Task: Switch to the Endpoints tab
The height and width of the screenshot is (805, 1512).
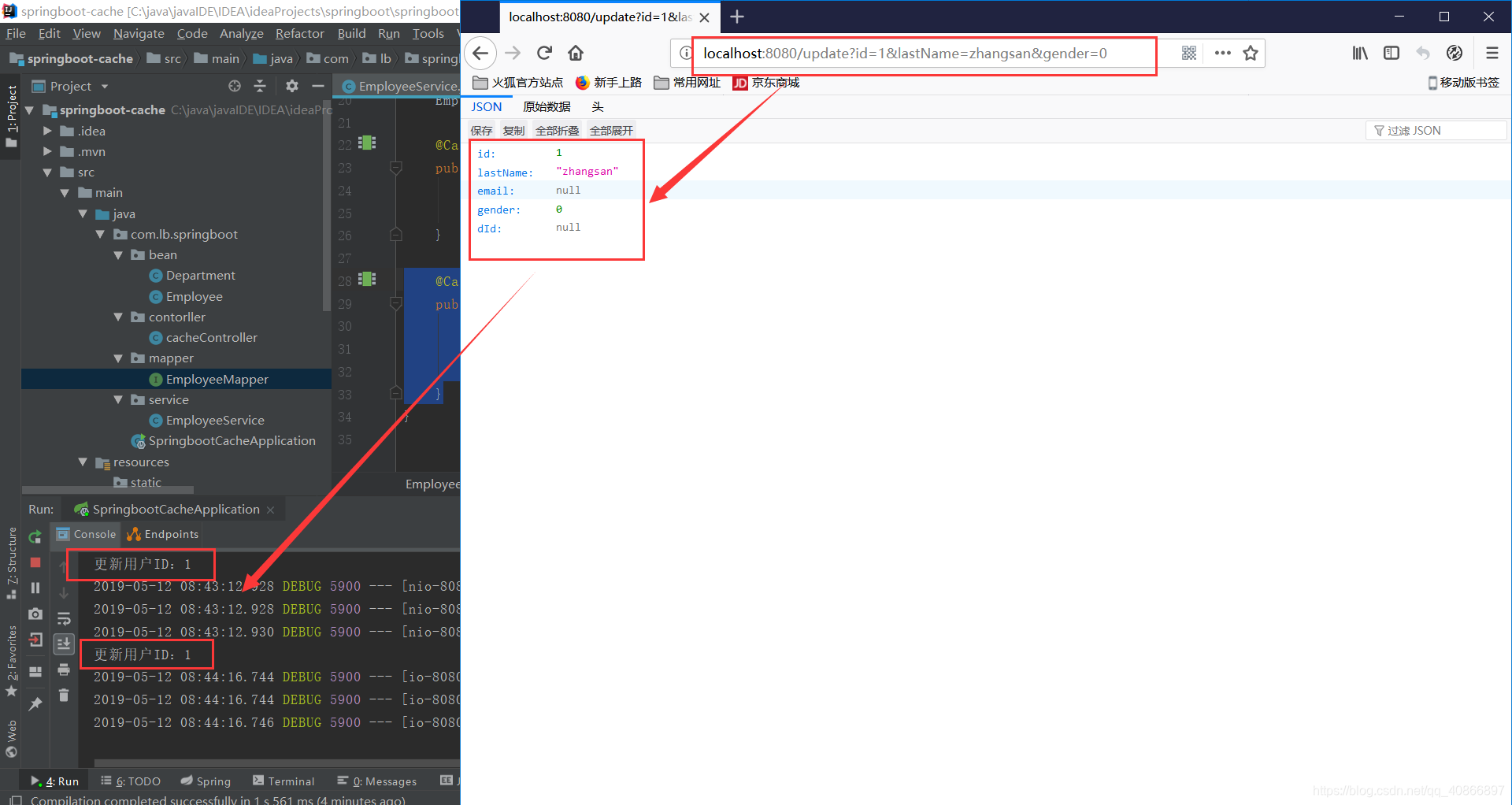Action: [x=163, y=534]
